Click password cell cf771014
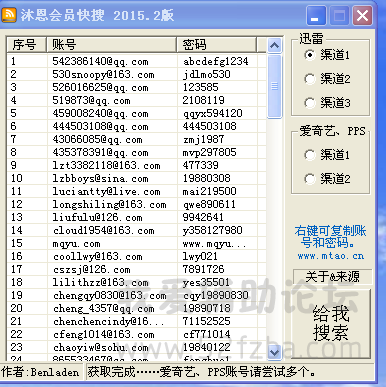This screenshot has height=387, width=386. point(207,334)
